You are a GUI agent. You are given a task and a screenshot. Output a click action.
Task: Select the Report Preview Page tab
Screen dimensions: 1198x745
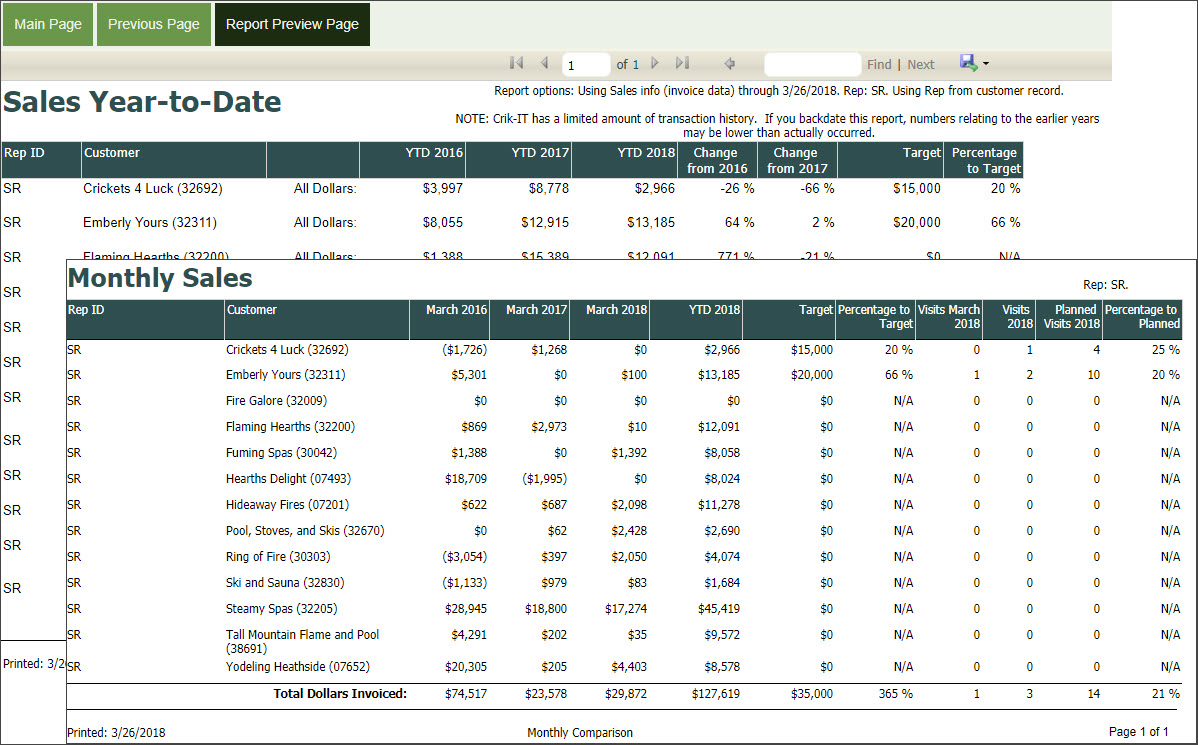tap(292, 24)
